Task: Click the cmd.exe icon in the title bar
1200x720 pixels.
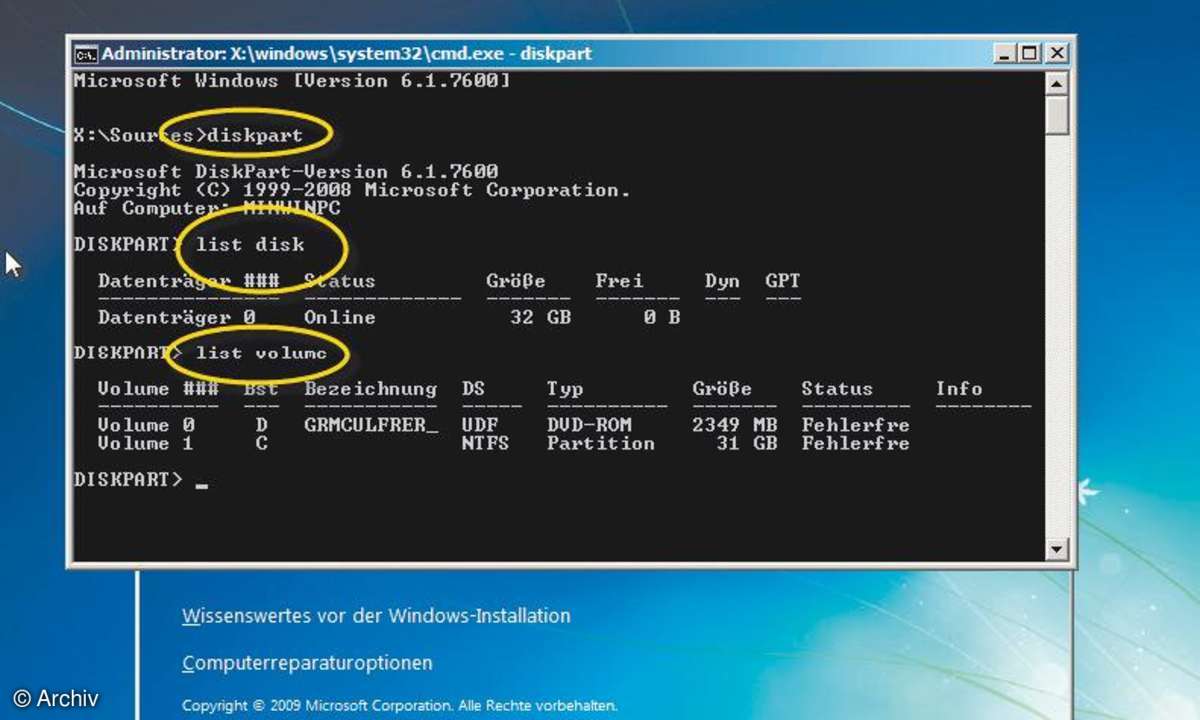Action: click(86, 53)
